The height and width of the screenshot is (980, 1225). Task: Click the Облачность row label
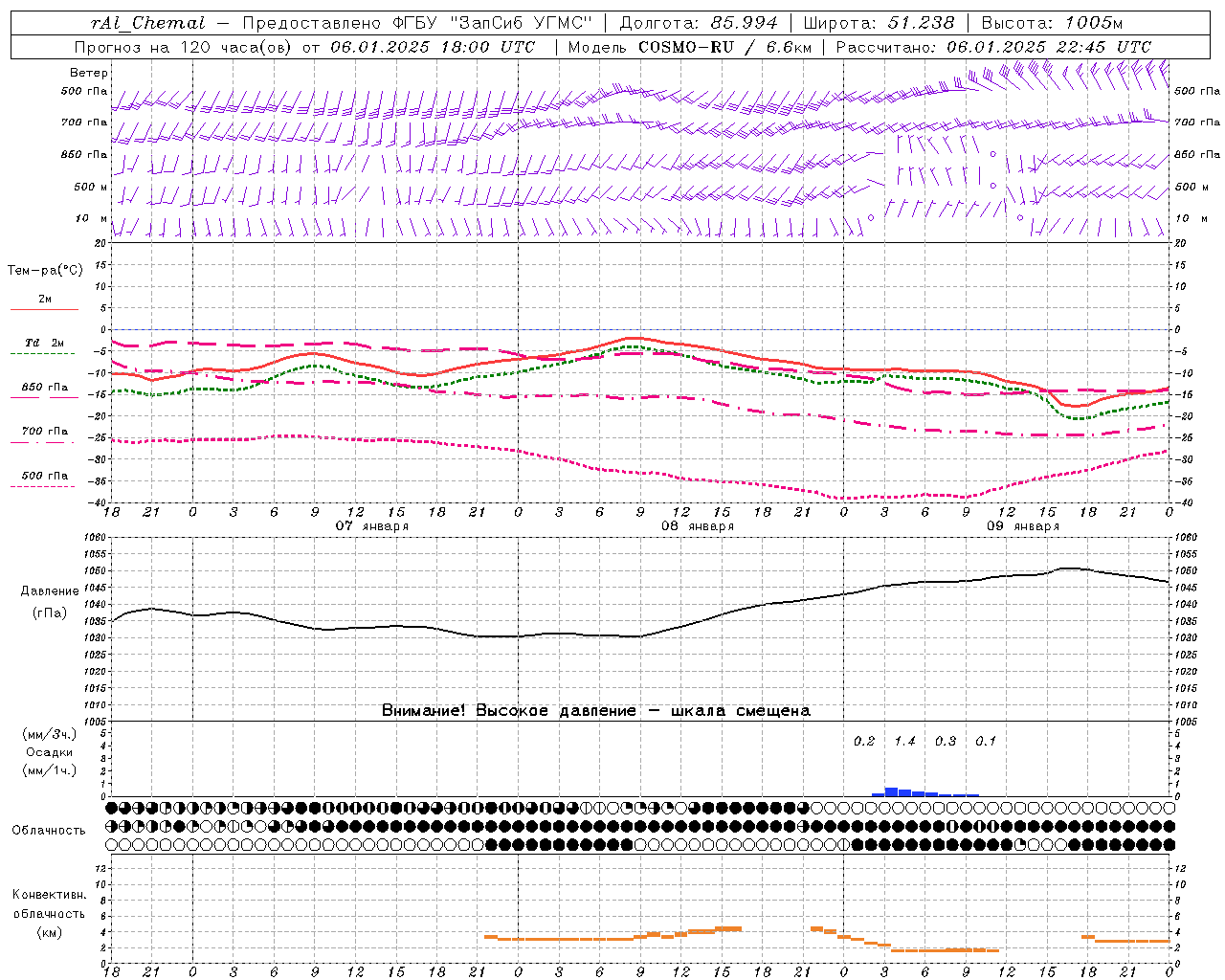coord(50,831)
